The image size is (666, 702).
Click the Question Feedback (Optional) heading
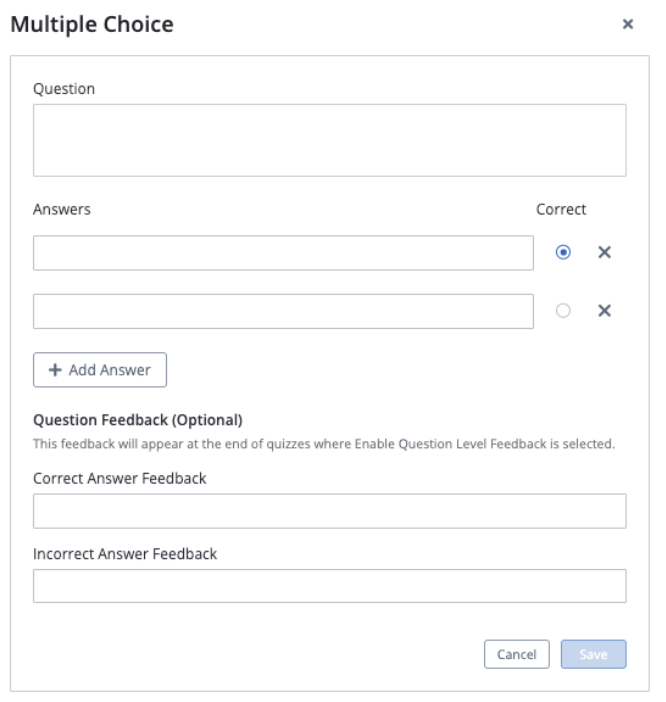click(x=138, y=420)
